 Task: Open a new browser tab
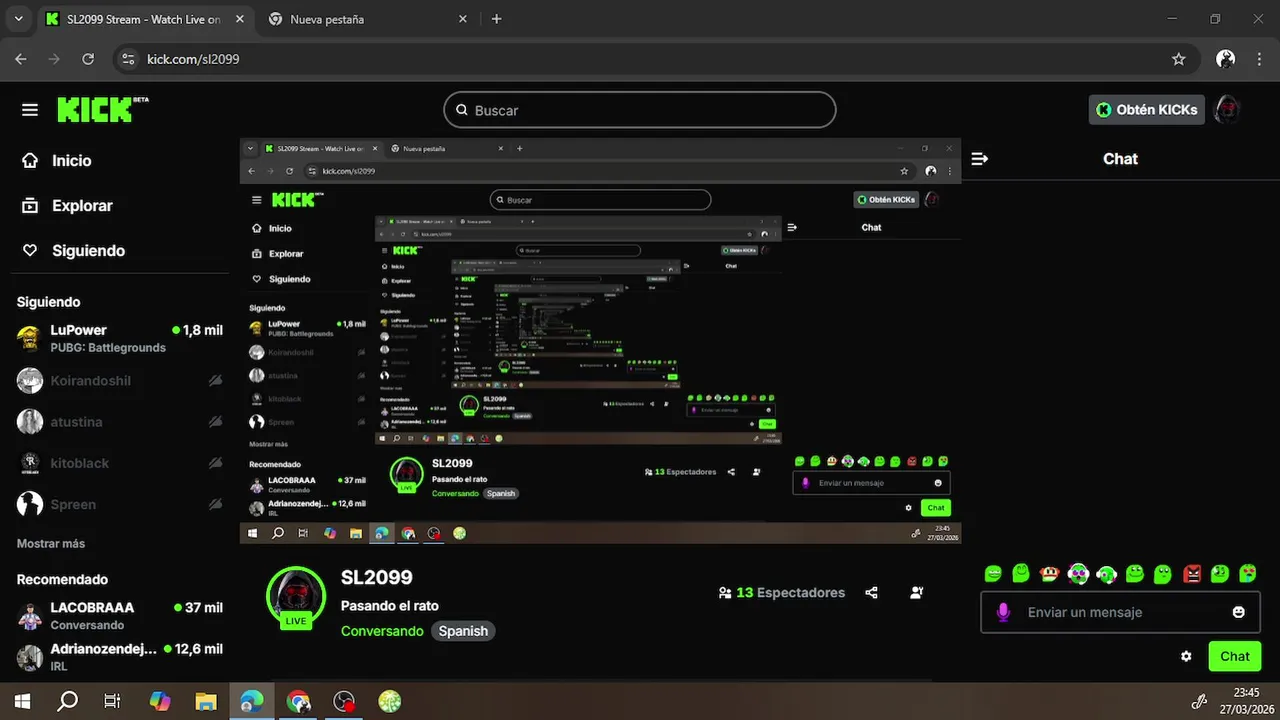(x=497, y=19)
